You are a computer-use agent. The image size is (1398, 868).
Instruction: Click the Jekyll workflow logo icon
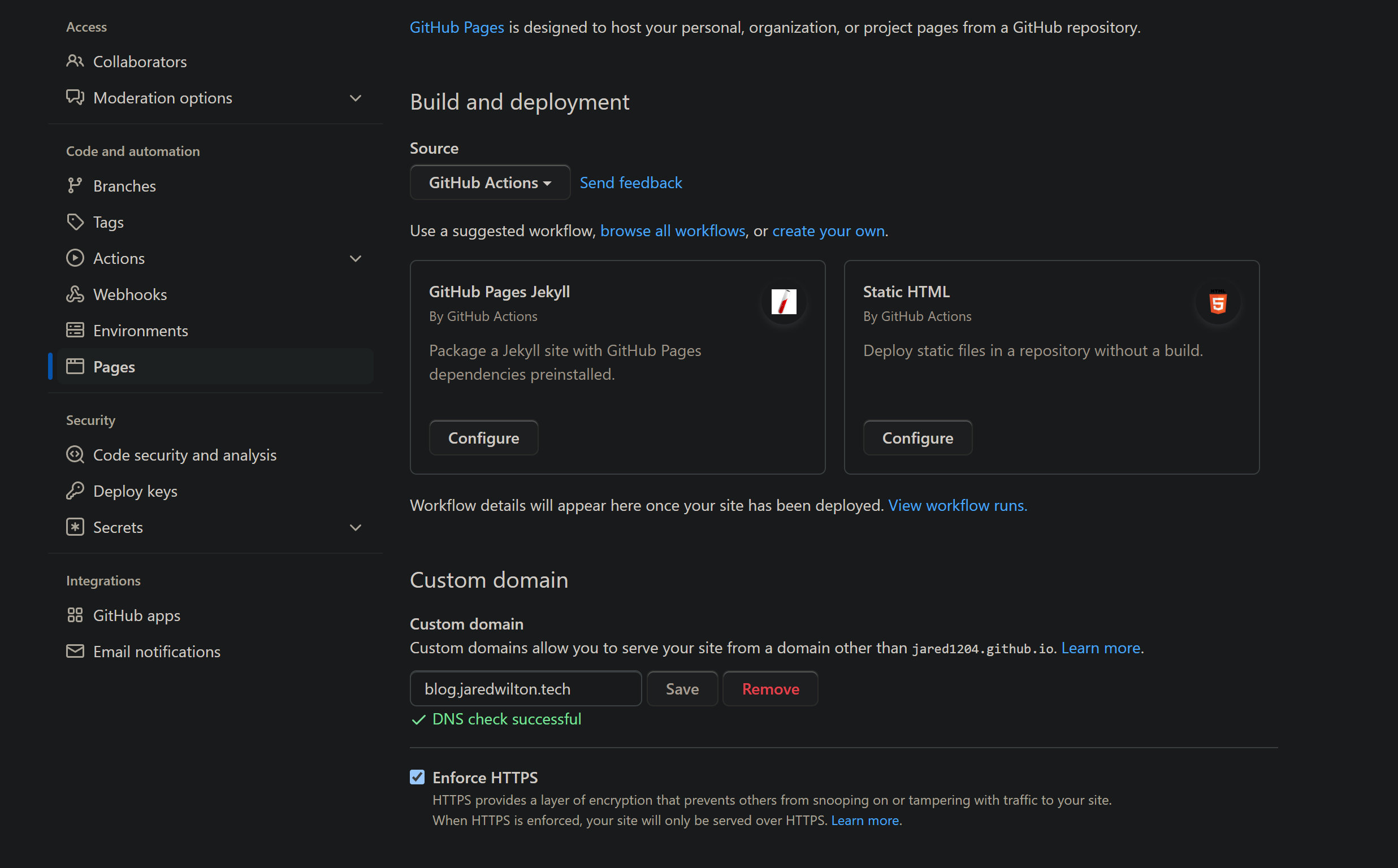[x=784, y=302]
